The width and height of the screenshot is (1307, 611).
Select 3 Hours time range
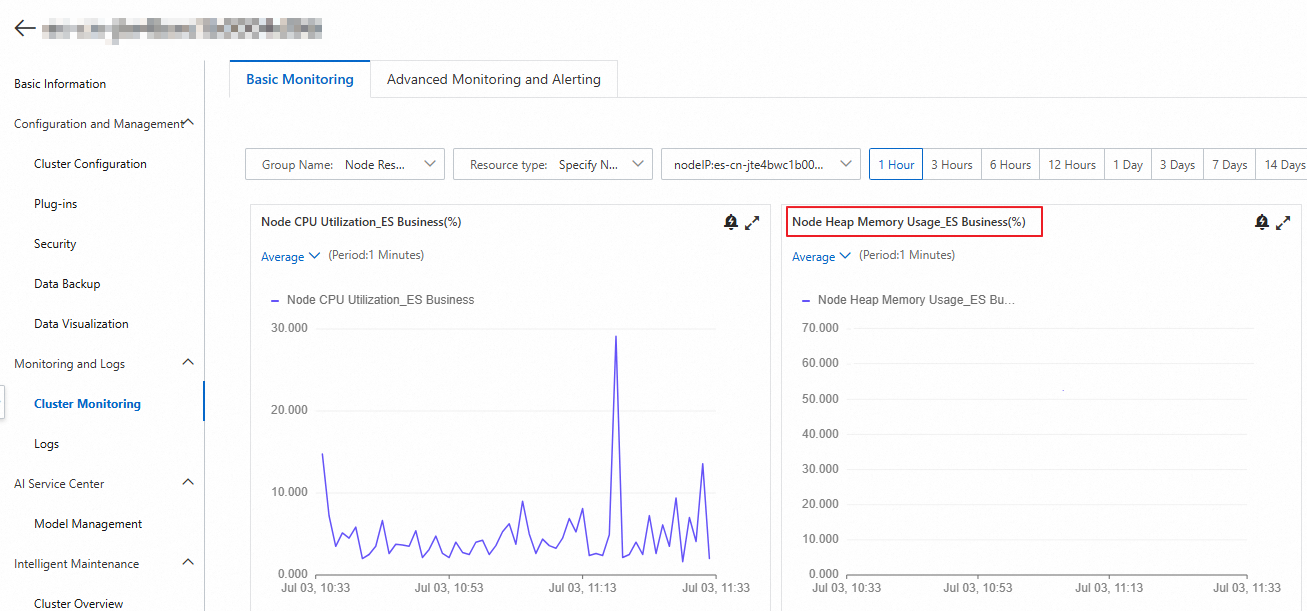(951, 165)
